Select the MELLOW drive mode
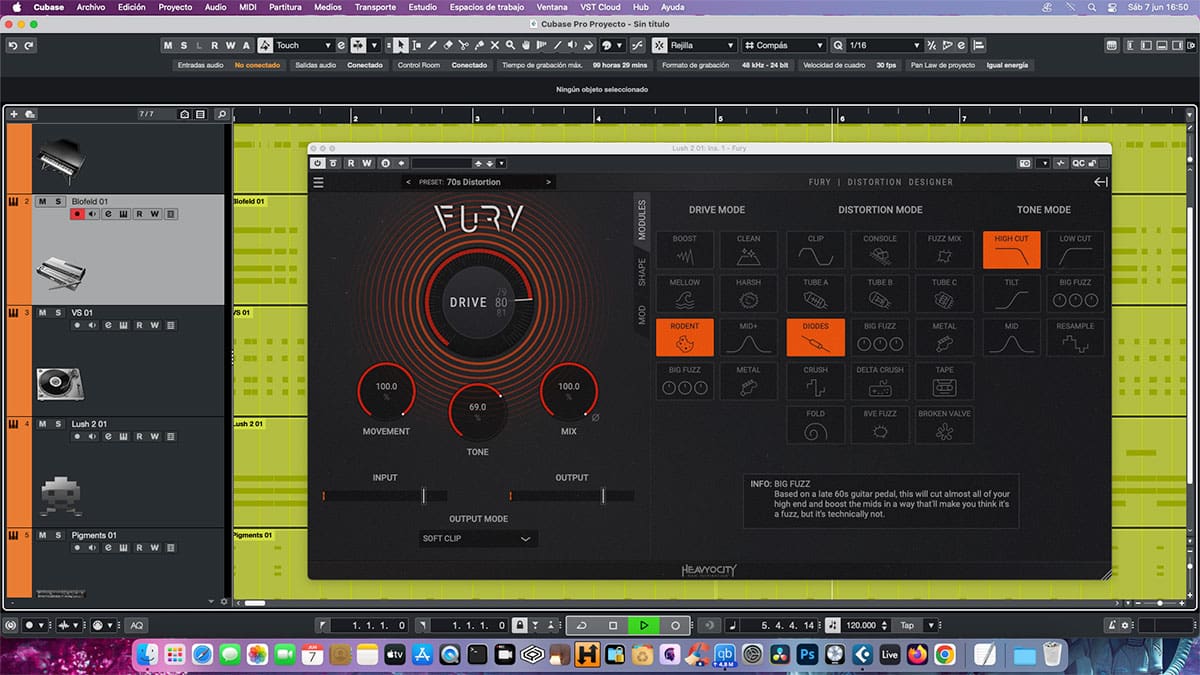1200x675 pixels. click(x=685, y=294)
